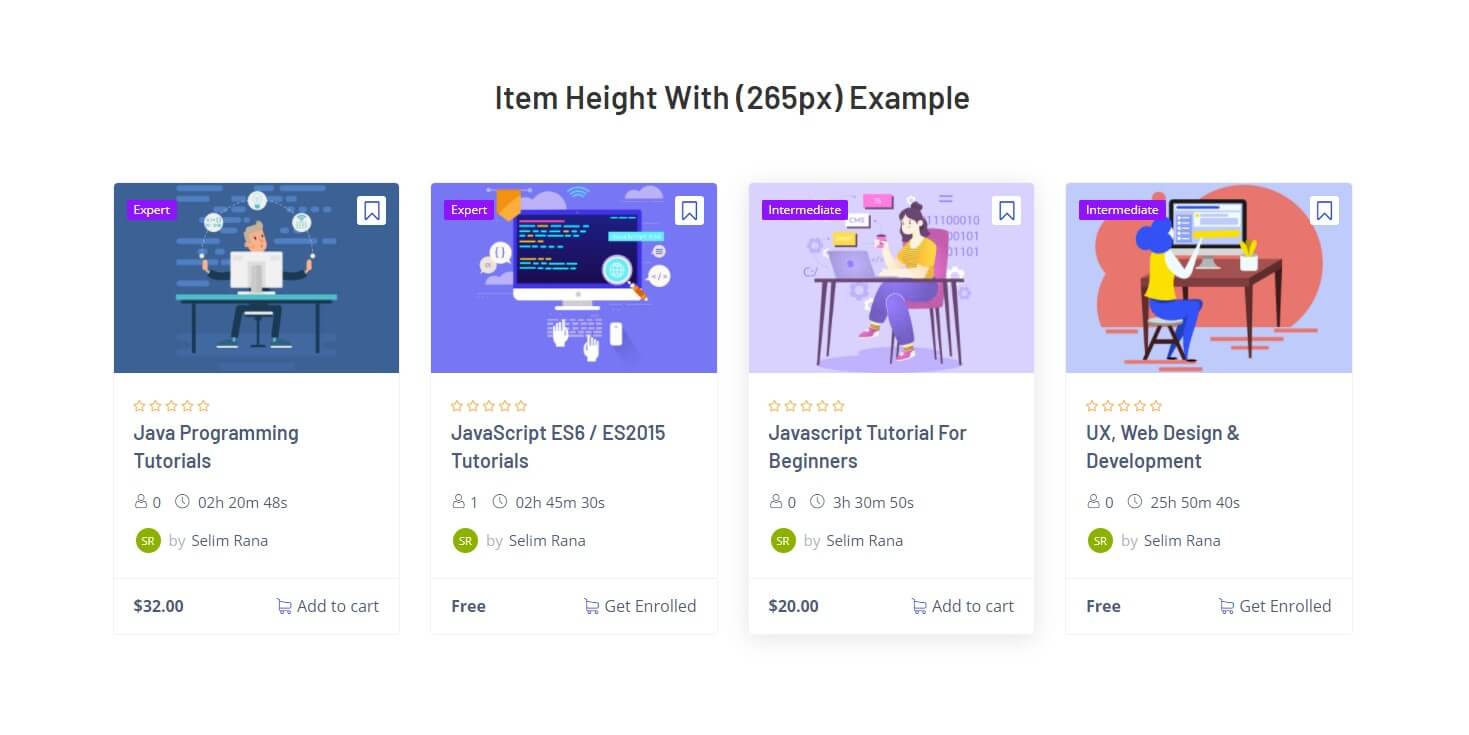Select Intermediate badge on Javascript Beginners card

coord(805,210)
